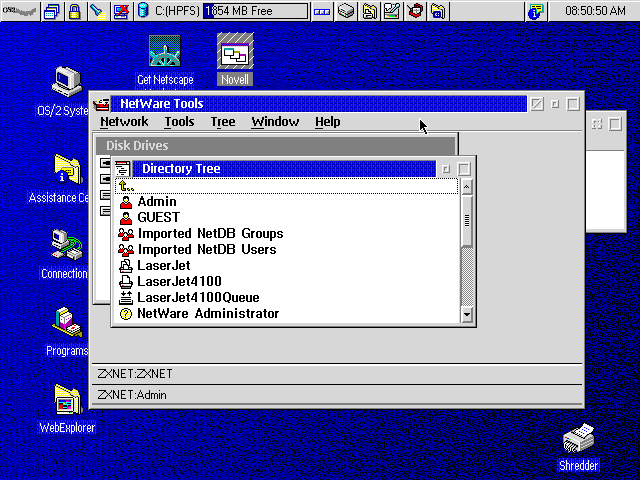Click the LaserJet print server icon
The image size is (640, 480).
tap(126, 266)
